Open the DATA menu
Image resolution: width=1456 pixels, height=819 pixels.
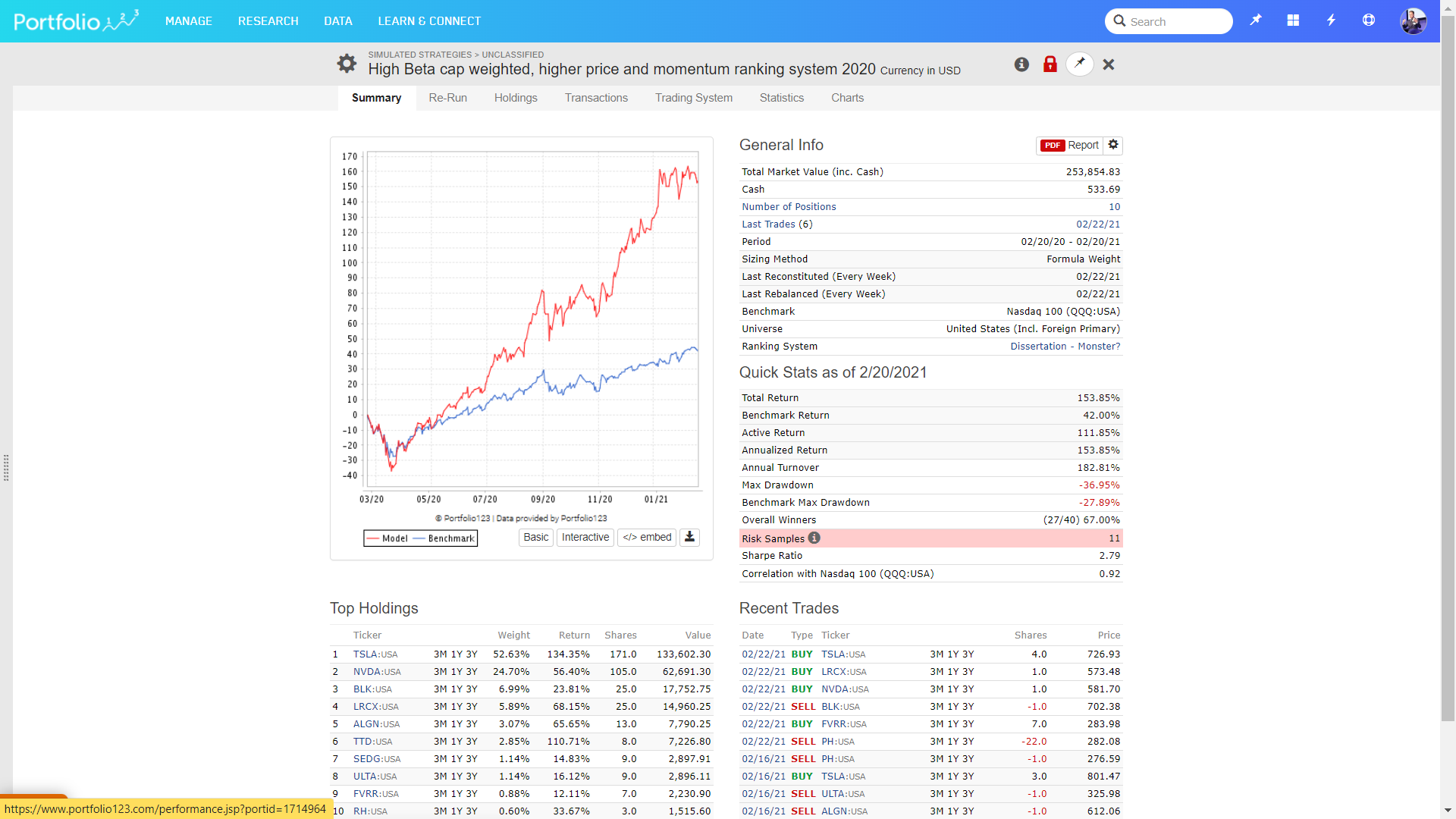(x=338, y=21)
